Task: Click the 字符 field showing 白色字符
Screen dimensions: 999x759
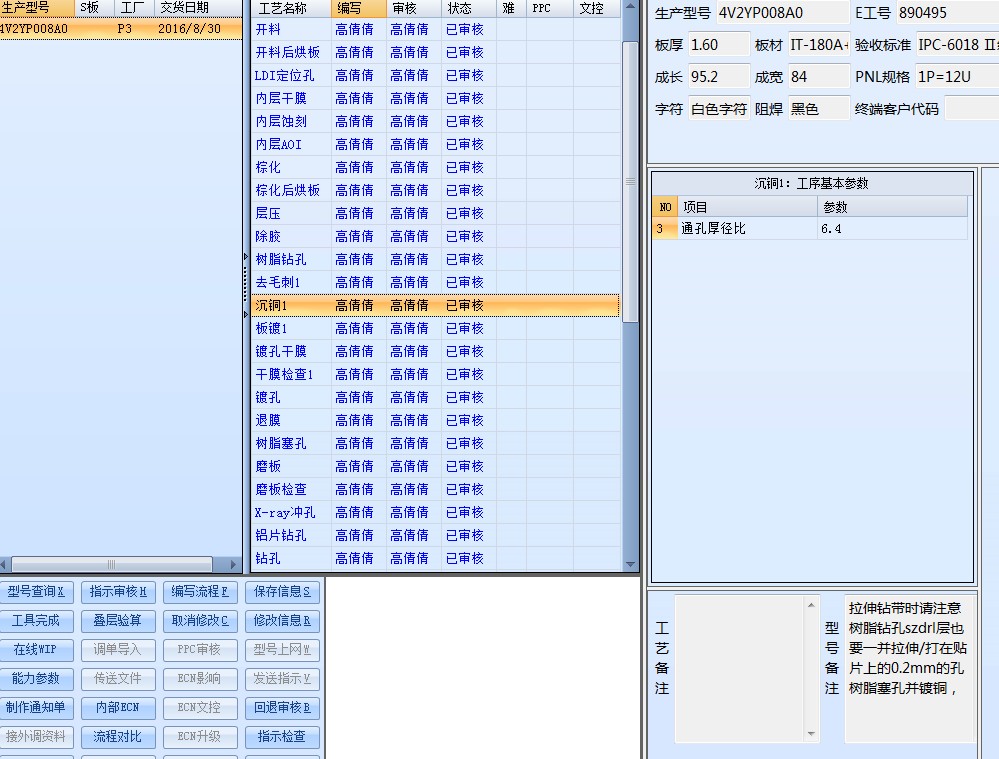Action: [x=719, y=109]
